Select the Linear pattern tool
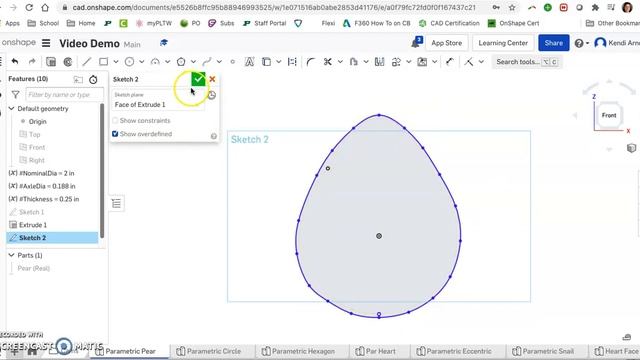 pyautogui.click(x=396, y=62)
